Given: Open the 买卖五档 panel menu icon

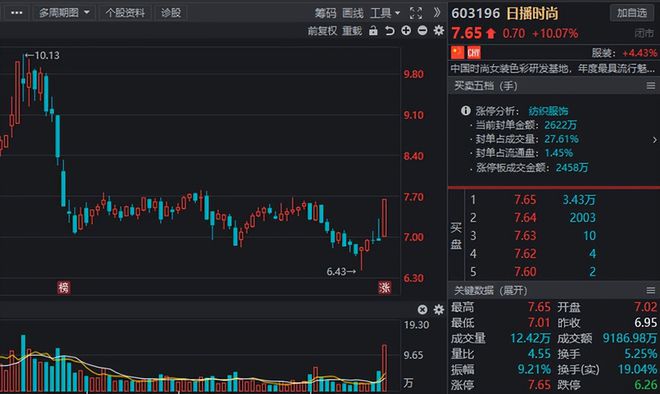Looking at the screenshot, I should (x=651, y=86).
